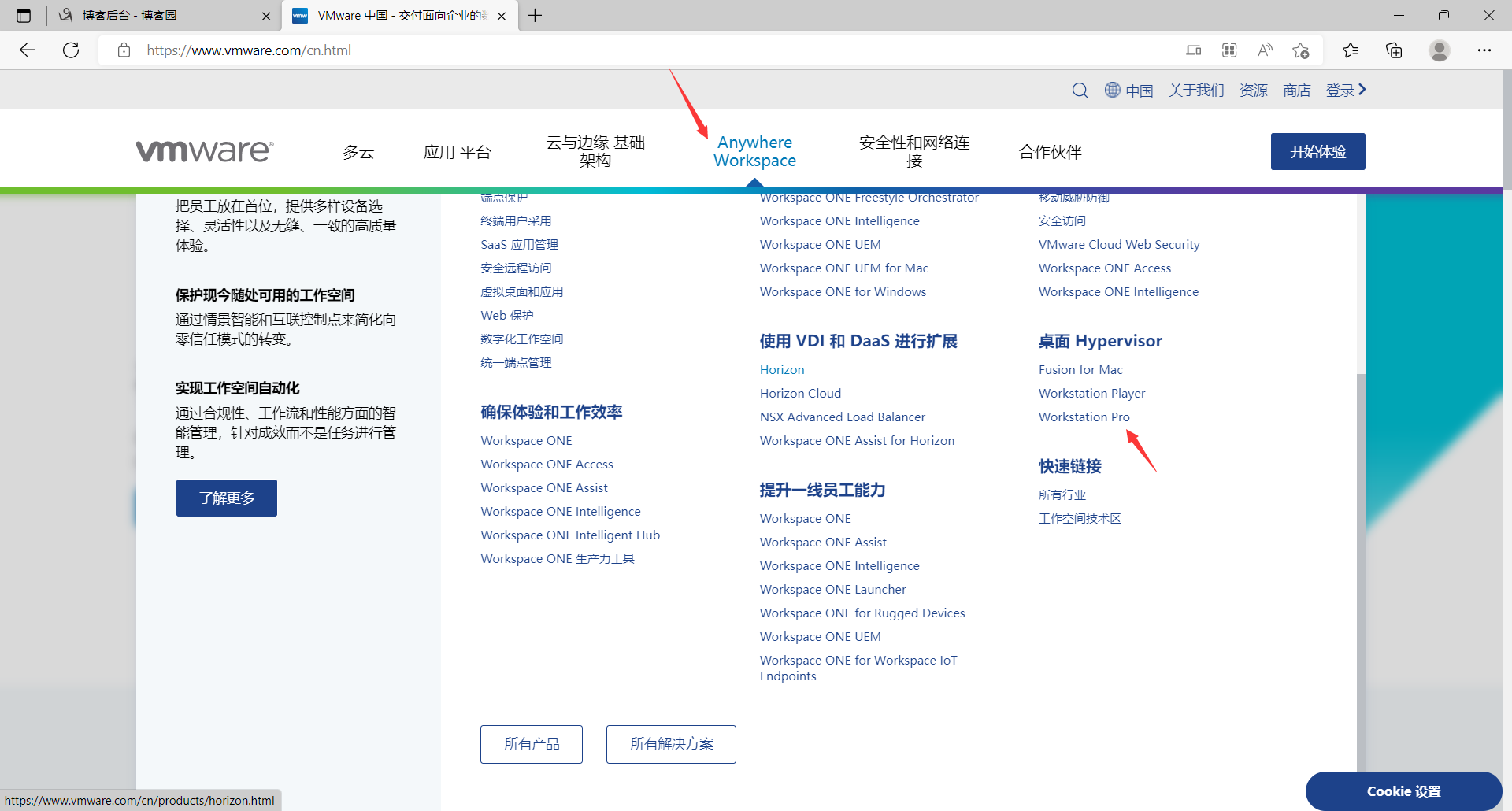Screen dimensions: 1512x811
Task: Reload the current page
Action: coord(71,50)
